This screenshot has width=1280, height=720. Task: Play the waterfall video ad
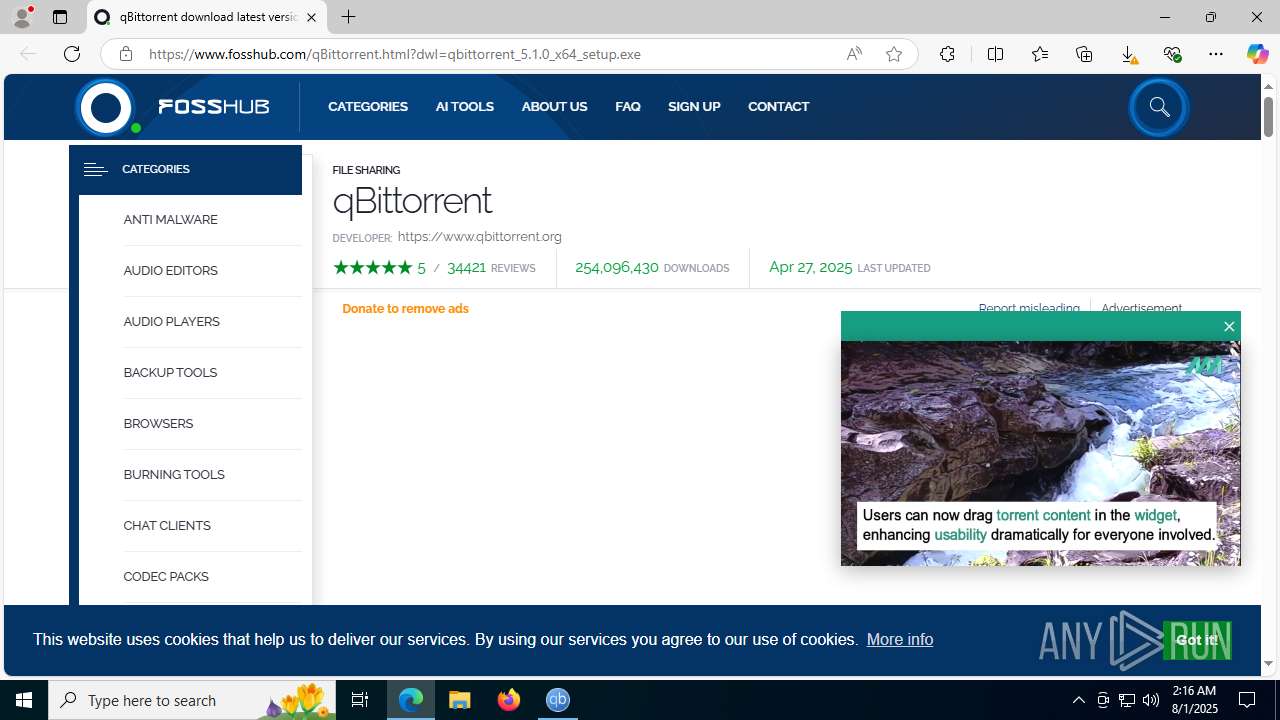(1040, 453)
